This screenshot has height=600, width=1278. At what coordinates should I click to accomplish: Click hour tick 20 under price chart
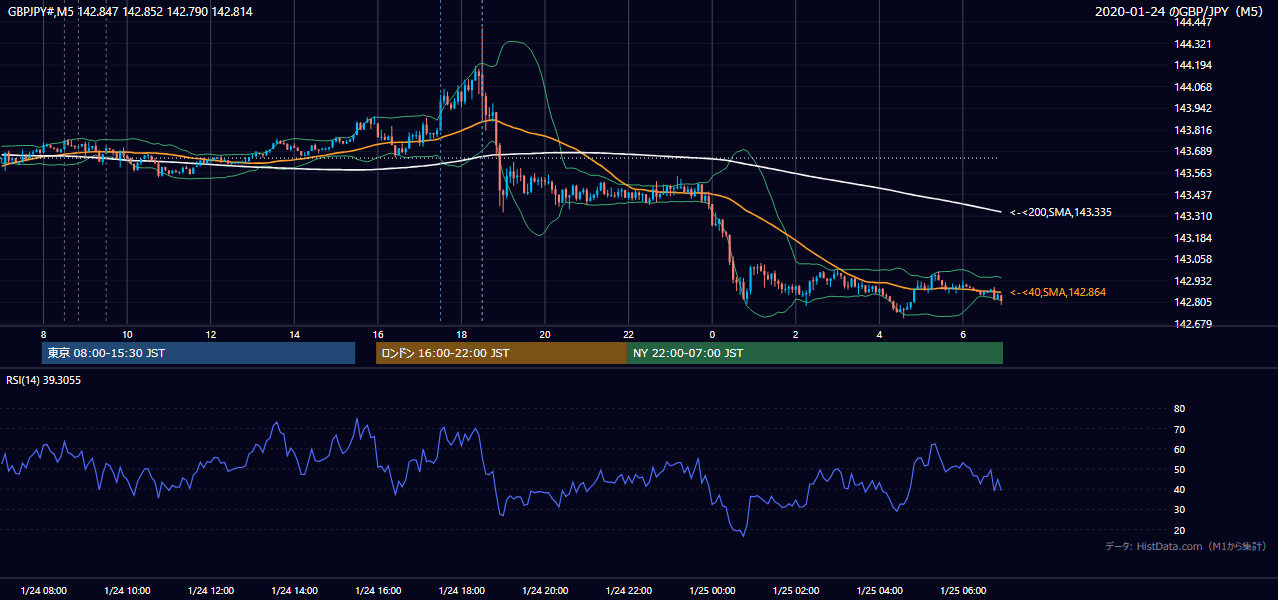pyautogui.click(x=545, y=334)
